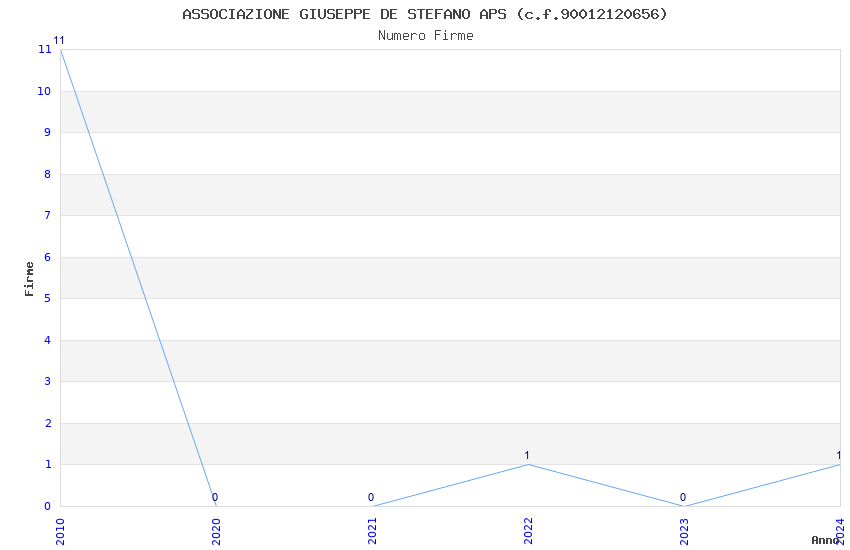Click the data point value '1' for 2022
The height and width of the screenshot is (550, 850).
coord(527,455)
